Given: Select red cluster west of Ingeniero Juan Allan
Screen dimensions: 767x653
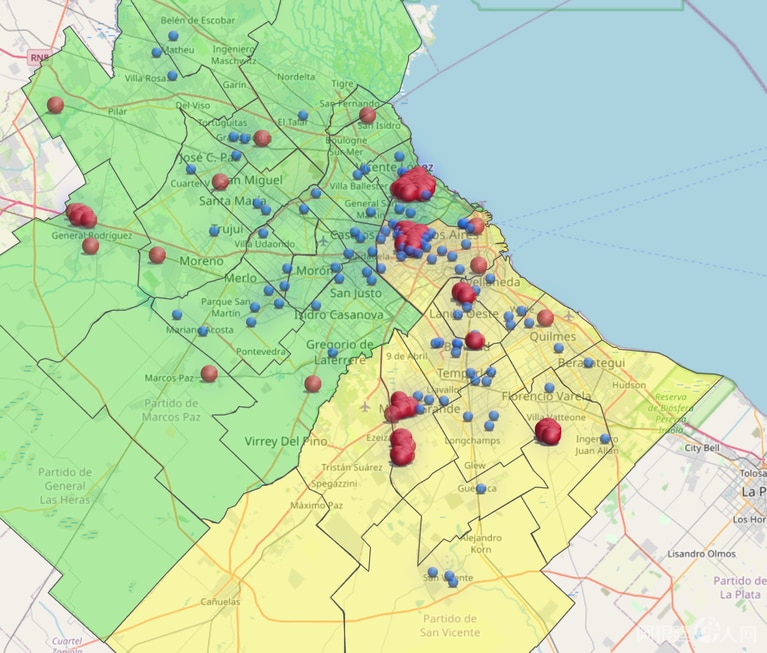Looking at the screenshot, I should pos(548,432).
